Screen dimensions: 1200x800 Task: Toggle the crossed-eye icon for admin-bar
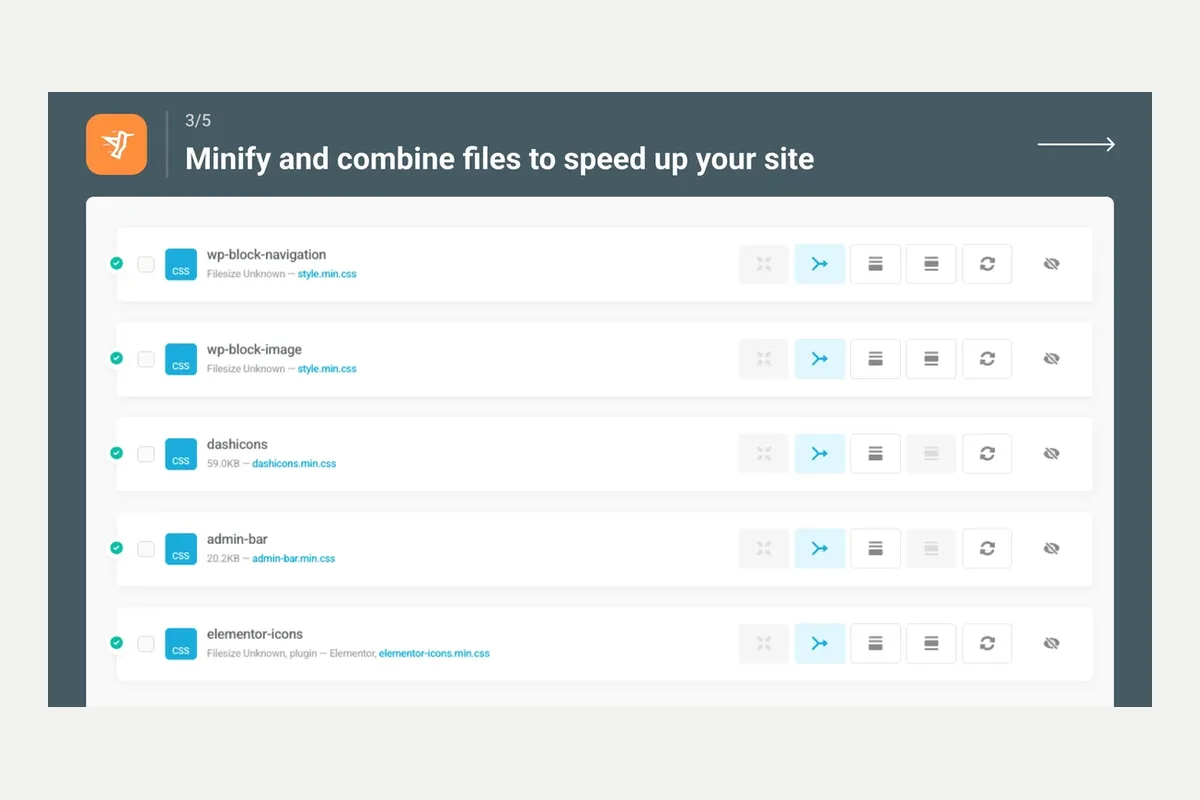(1051, 549)
